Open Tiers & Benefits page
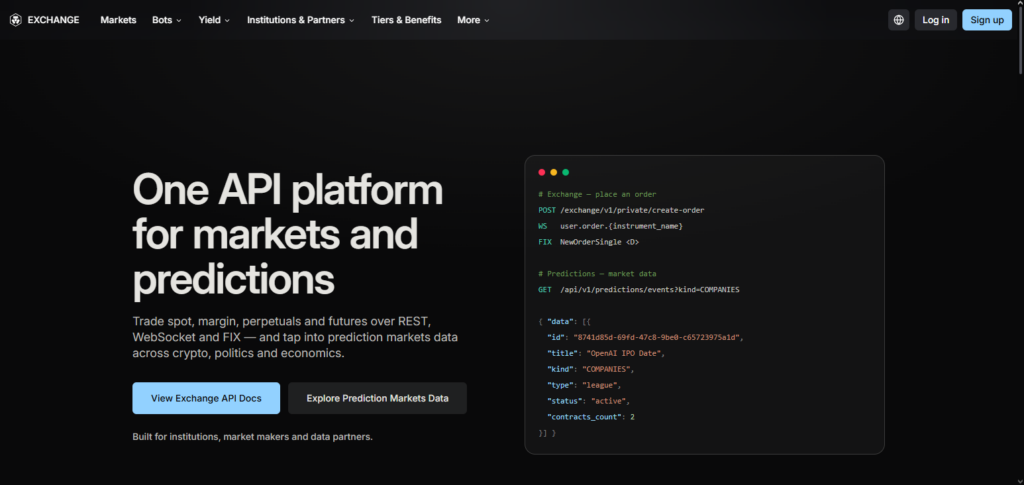Viewport: 1024px width, 485px height. click(406, 20)
